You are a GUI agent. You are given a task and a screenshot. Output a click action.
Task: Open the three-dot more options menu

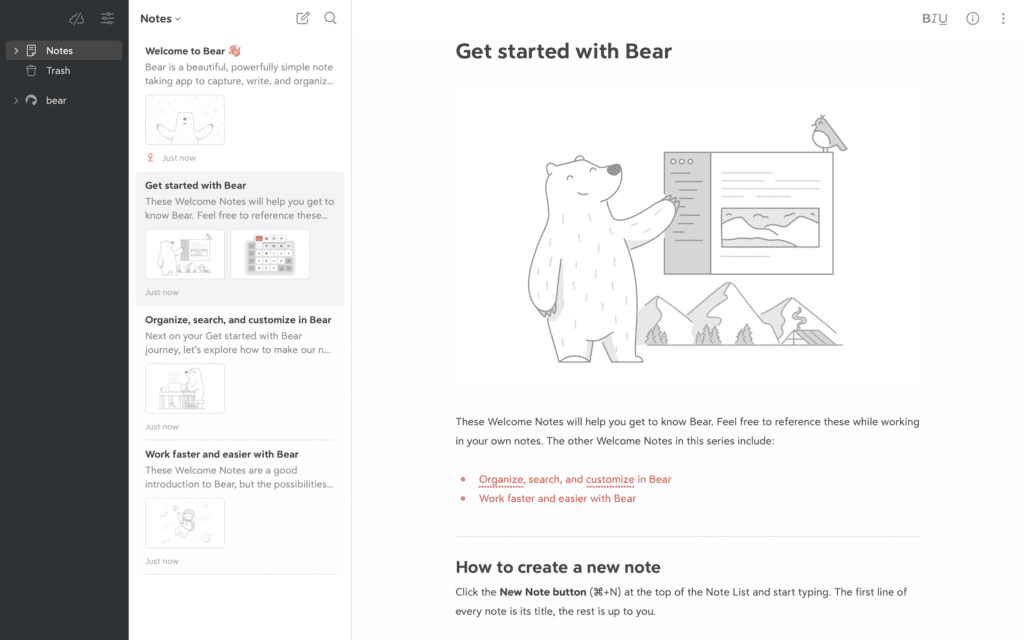1003,18
